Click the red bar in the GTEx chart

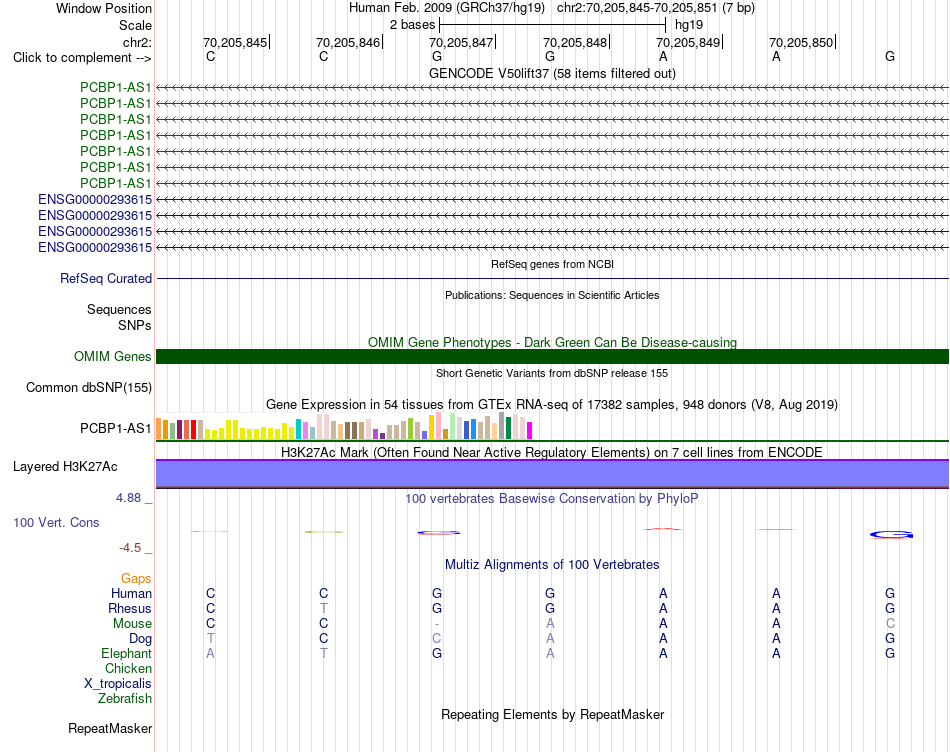pos(193,429)
